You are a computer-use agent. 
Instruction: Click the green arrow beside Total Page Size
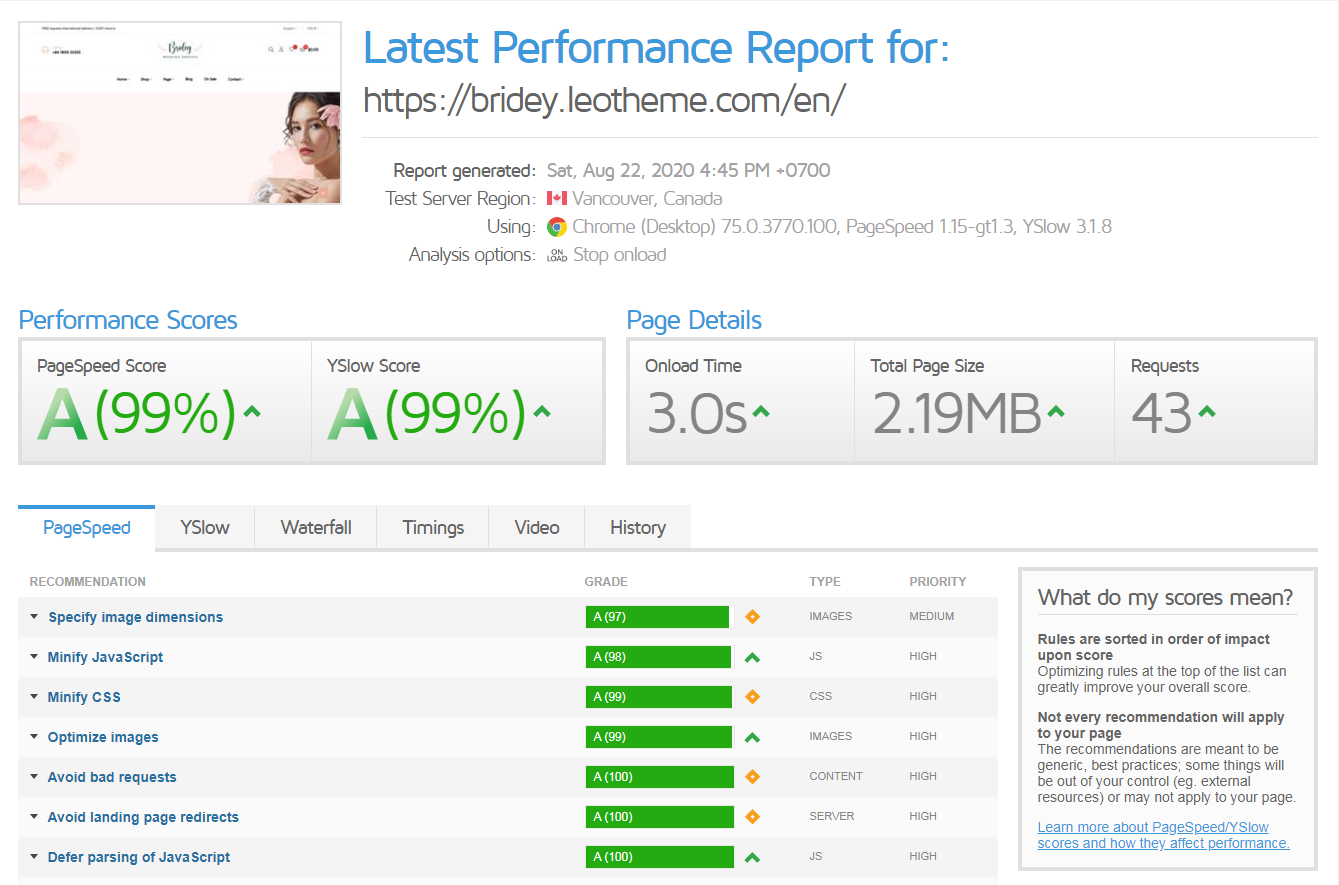coord(1055,411)
